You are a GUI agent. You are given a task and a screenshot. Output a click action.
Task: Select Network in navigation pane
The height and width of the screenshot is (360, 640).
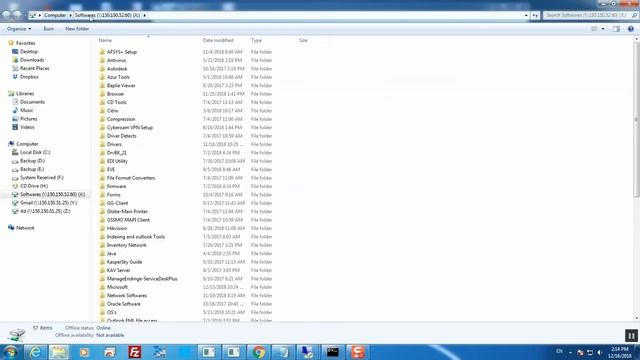25,228
